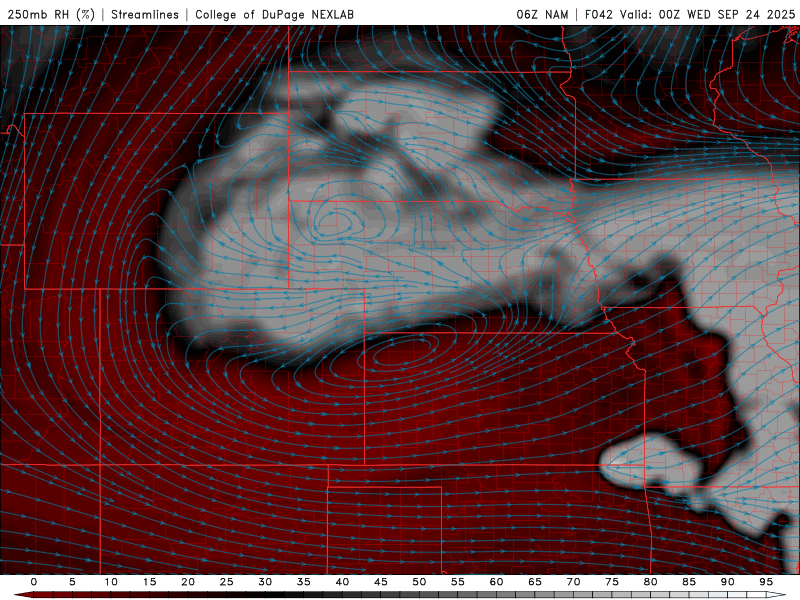Click the 40 label on the RH scale
The image size is (800, 600).
342,582
